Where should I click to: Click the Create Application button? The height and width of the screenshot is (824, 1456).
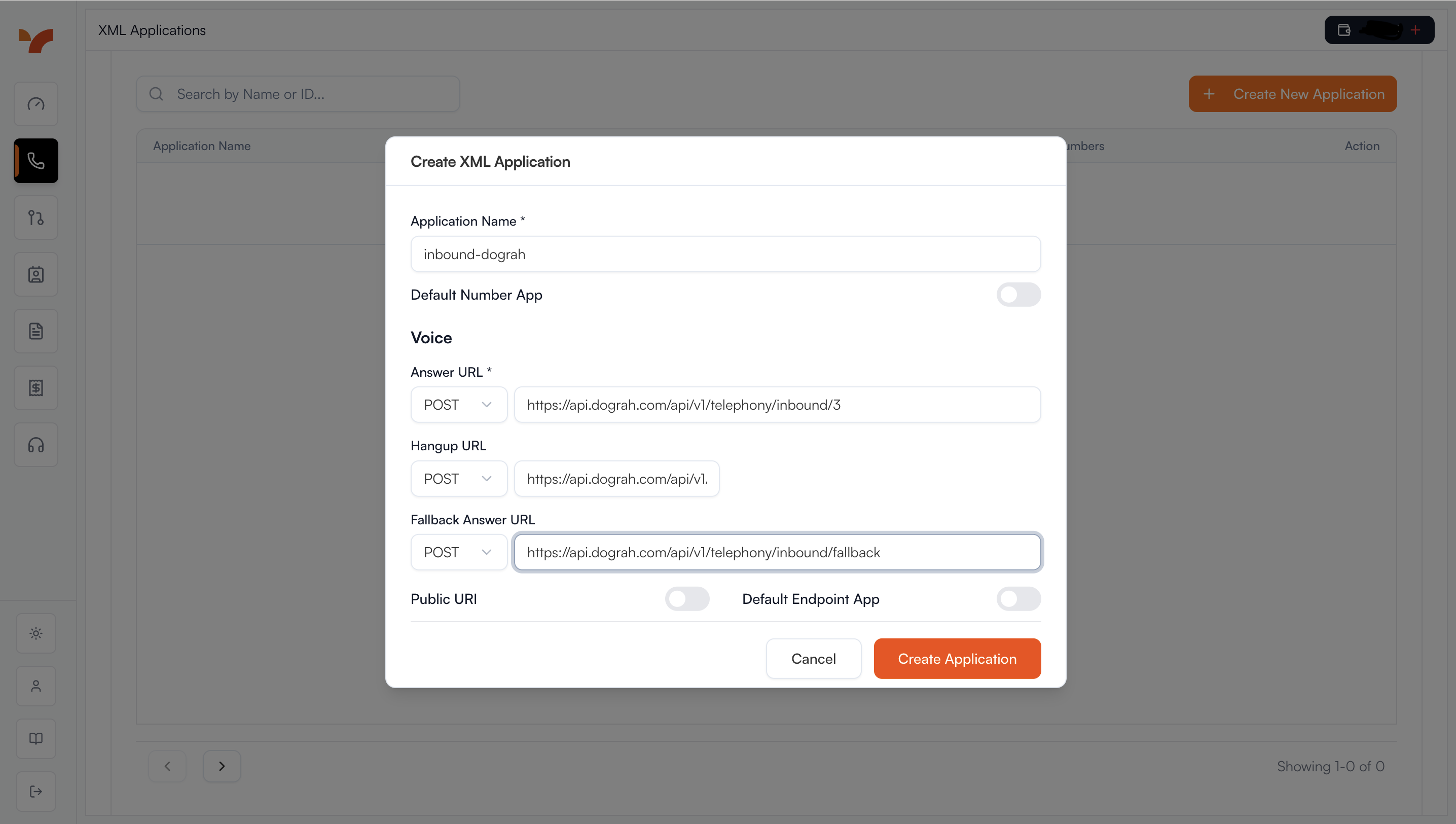957,658
